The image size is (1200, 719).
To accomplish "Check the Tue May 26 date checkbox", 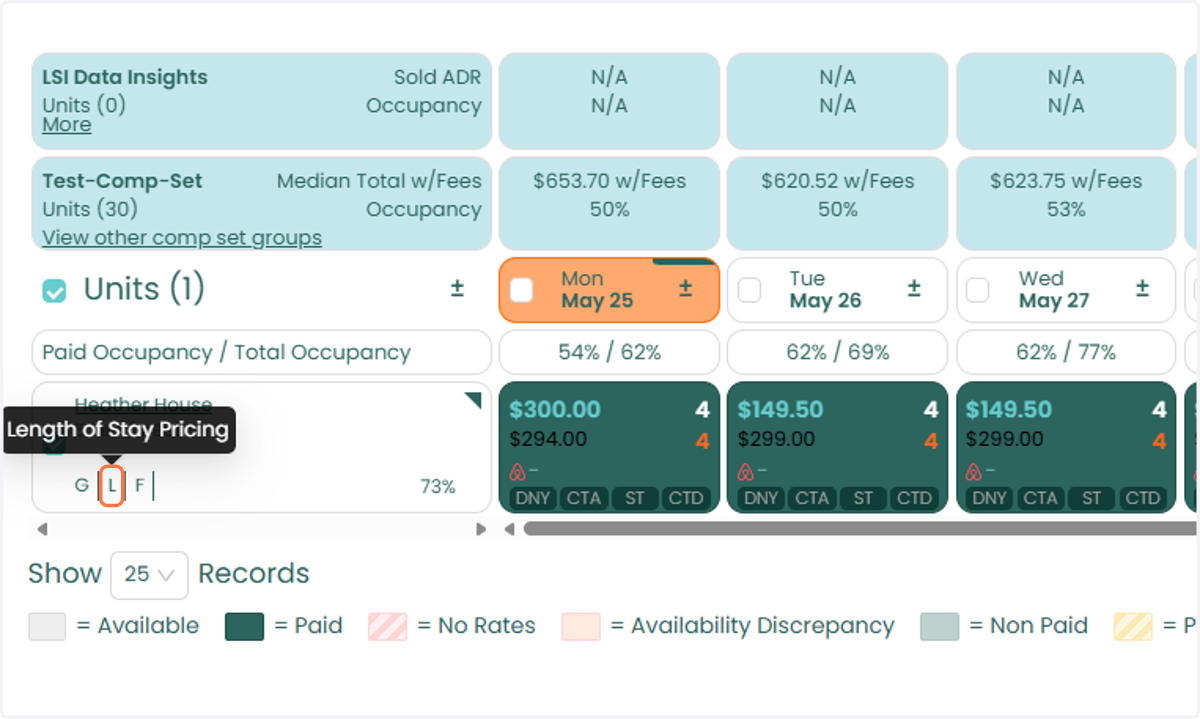I will coord(749,290).
